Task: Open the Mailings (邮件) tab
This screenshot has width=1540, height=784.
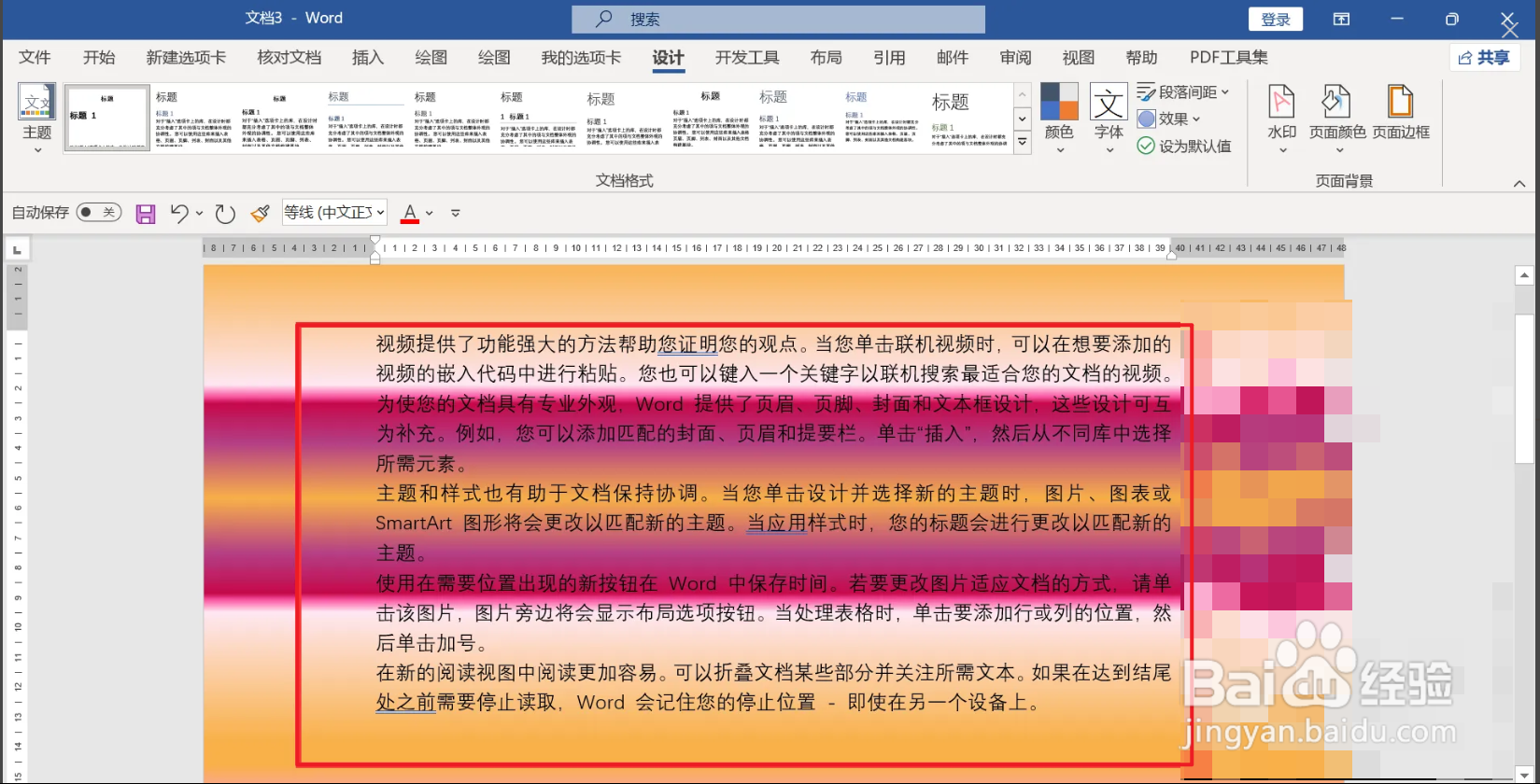Action: 953,57
